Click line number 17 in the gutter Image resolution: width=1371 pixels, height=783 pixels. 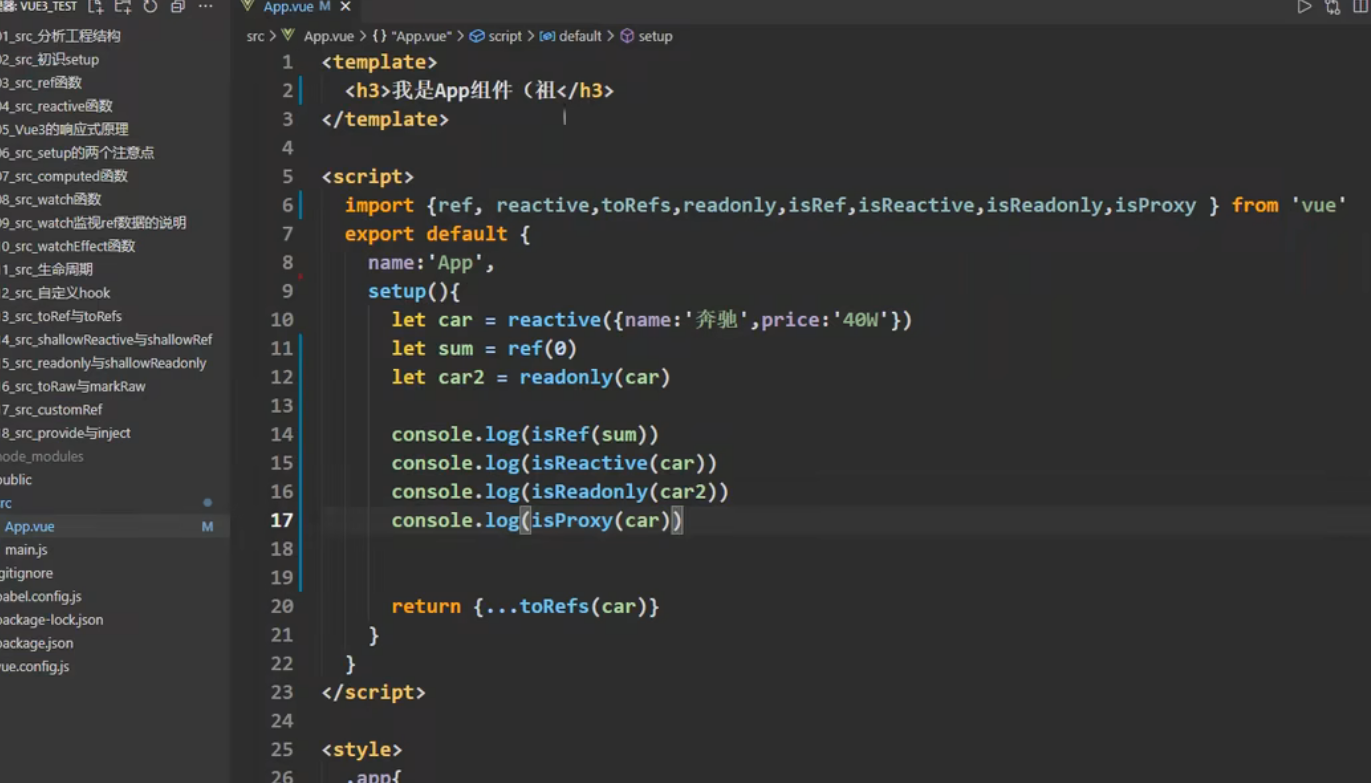coord(282,520)
